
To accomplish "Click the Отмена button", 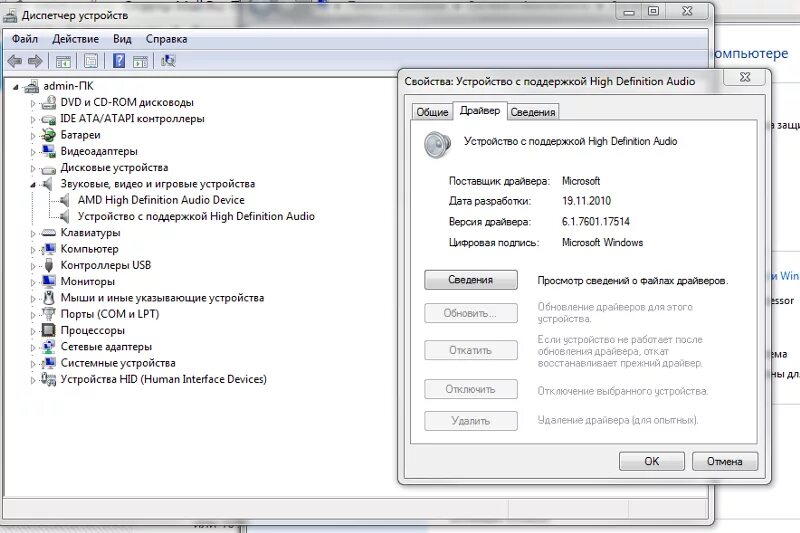I will pyautogui.click(x=724, y=462).
